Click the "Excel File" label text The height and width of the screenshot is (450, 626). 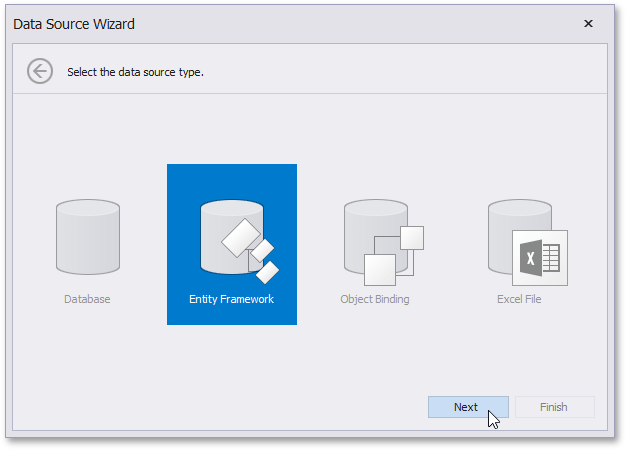pos(519,299)
